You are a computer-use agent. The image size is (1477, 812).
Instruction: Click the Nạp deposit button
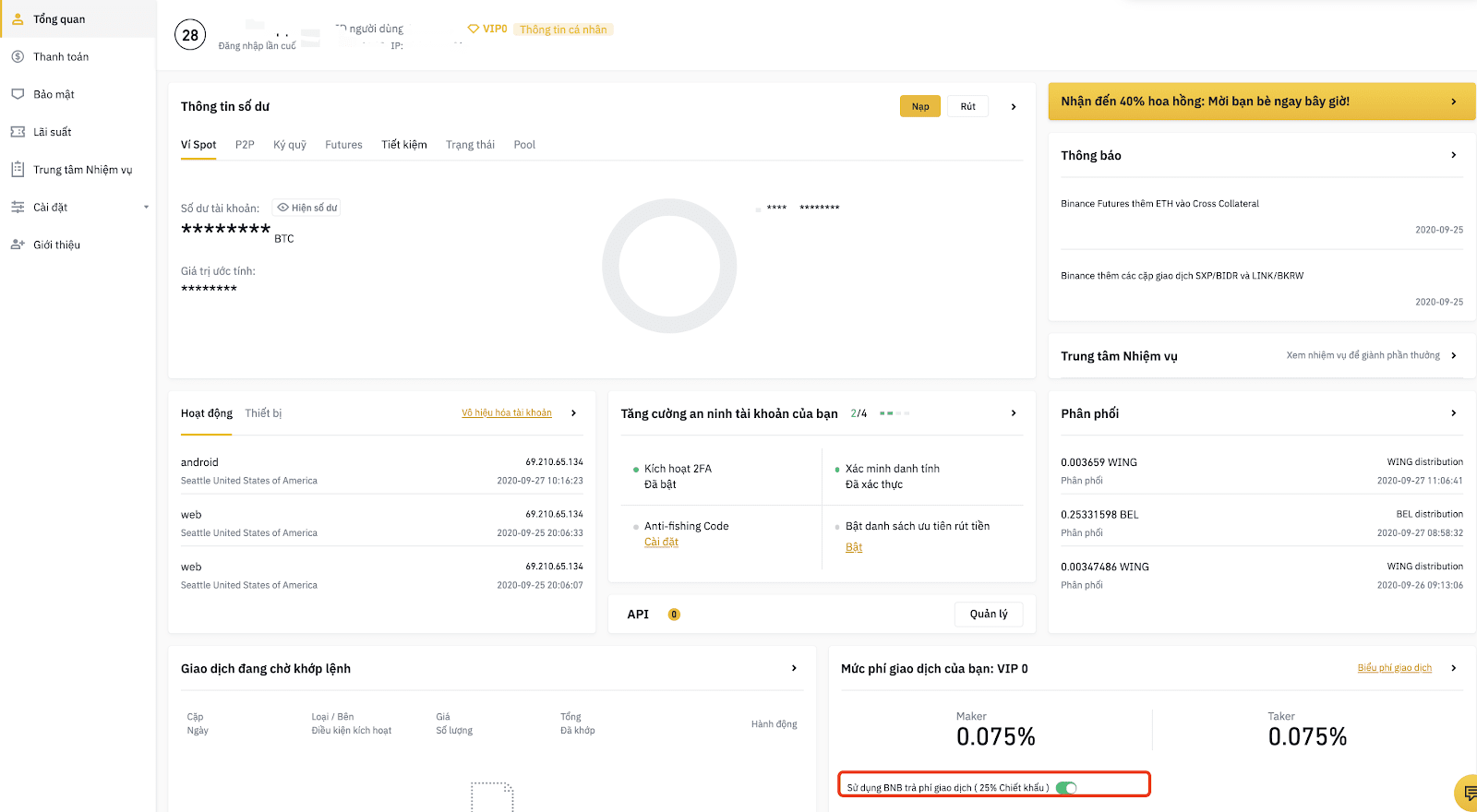point(920,106)
